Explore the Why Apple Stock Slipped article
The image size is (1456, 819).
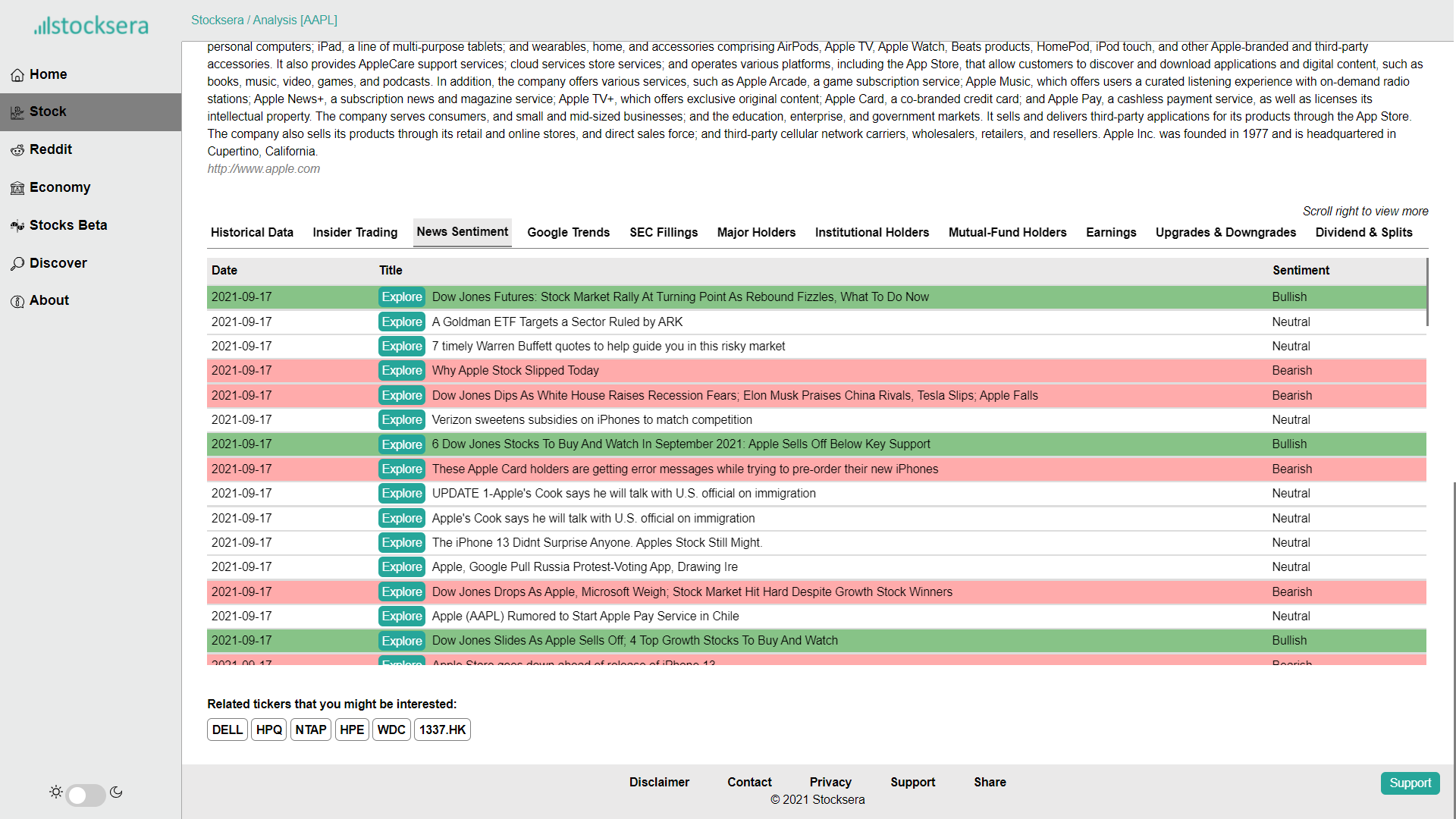click(402, 371)
